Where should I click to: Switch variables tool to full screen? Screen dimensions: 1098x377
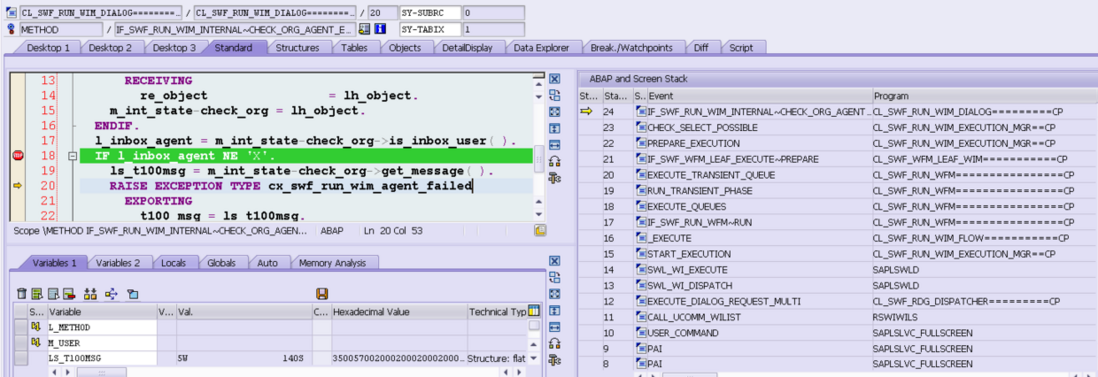tap(555, 294)
